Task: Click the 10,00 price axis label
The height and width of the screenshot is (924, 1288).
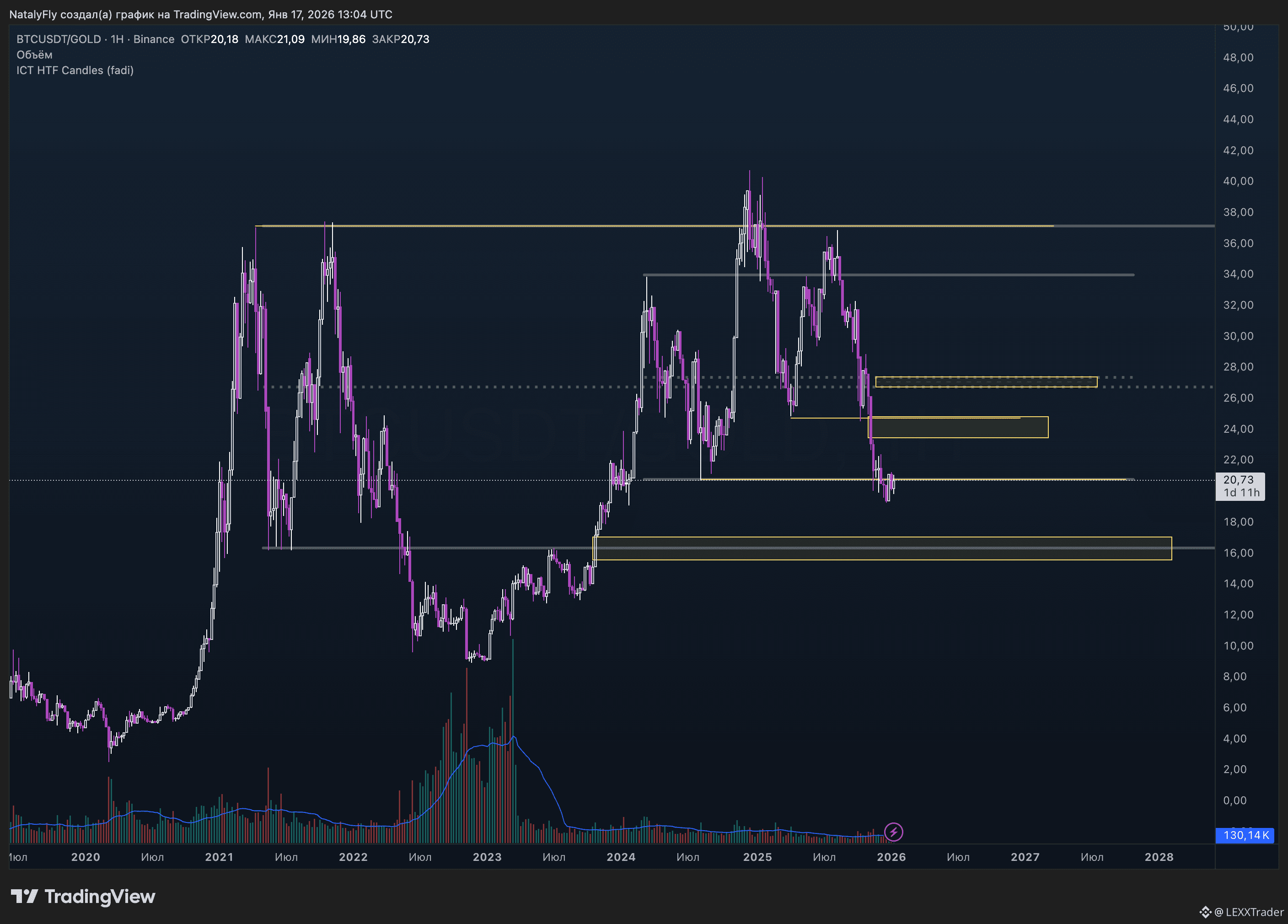Action: 1238,646
